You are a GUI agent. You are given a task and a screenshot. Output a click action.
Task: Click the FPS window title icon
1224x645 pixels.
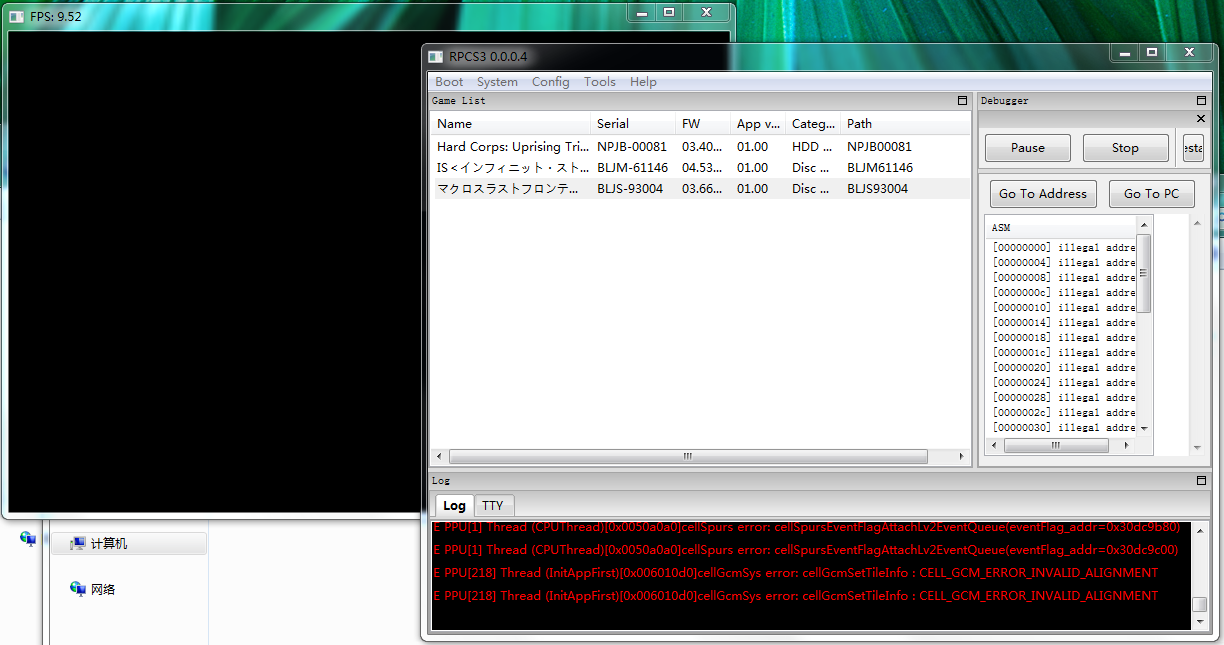coord(17,17)
